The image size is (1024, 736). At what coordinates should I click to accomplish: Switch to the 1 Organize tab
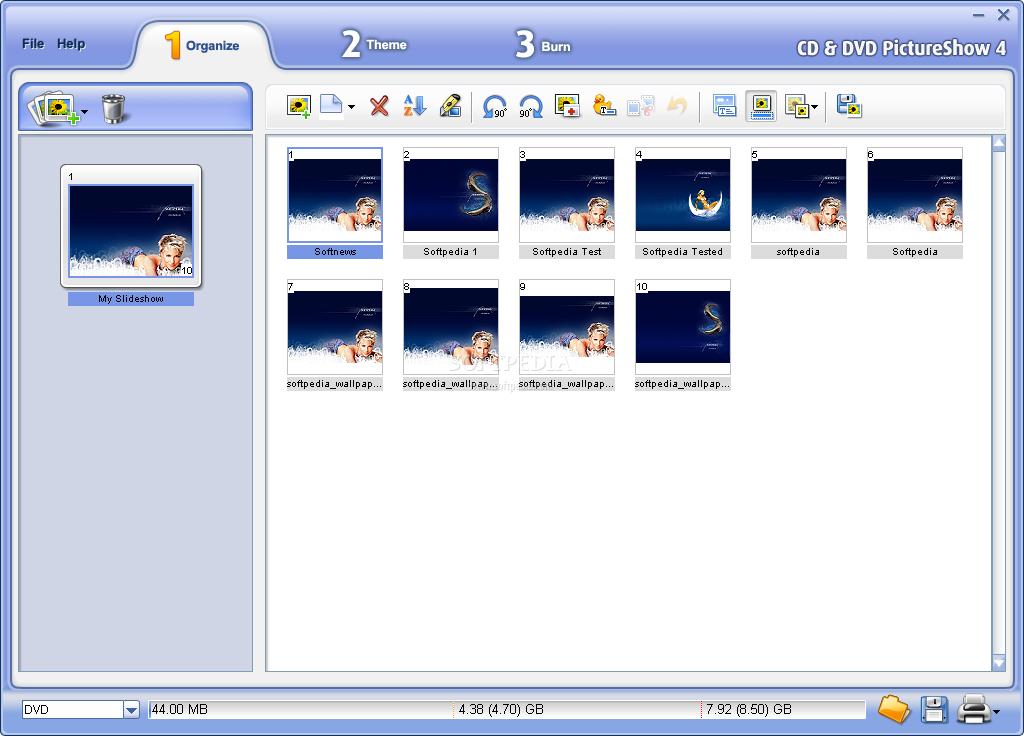(x=202, y=45)
